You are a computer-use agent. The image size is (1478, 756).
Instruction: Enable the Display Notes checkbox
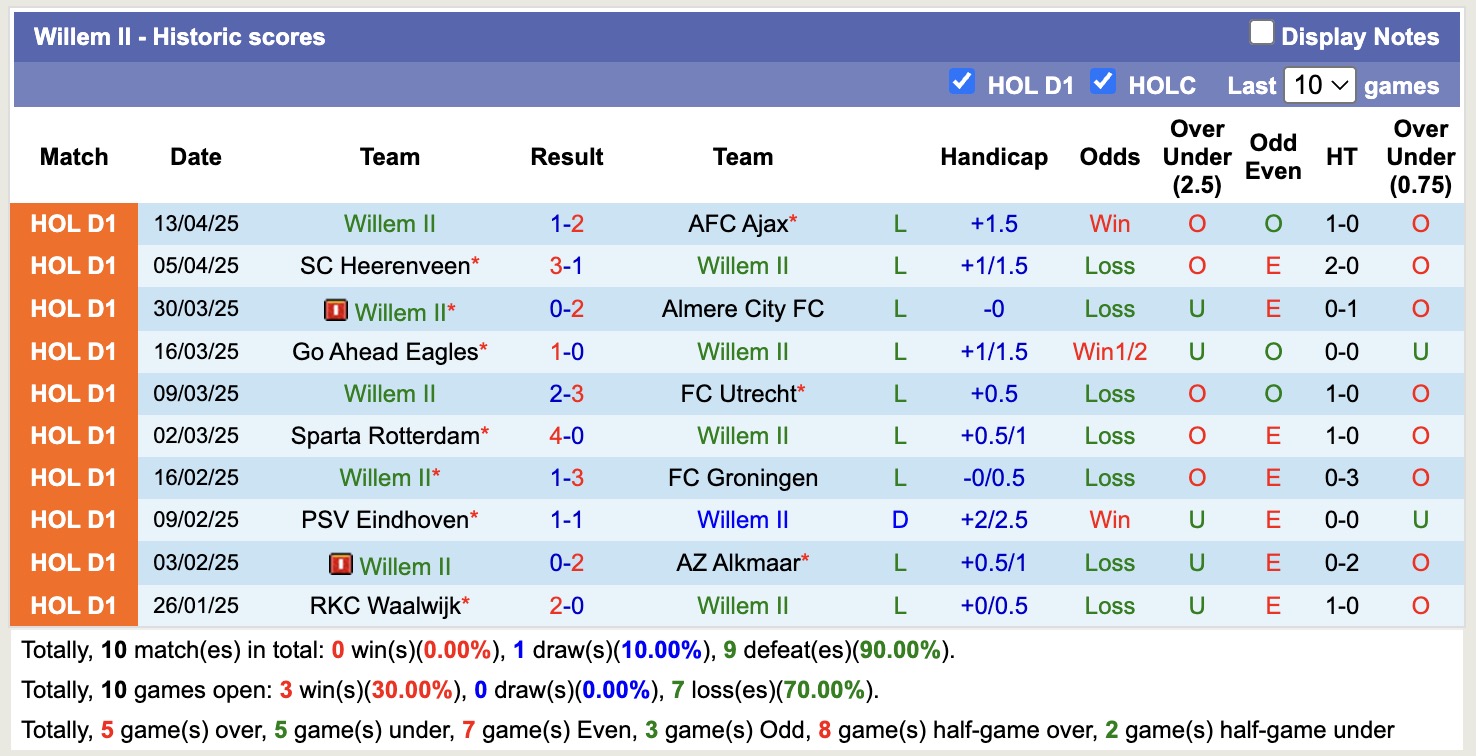1262,31
